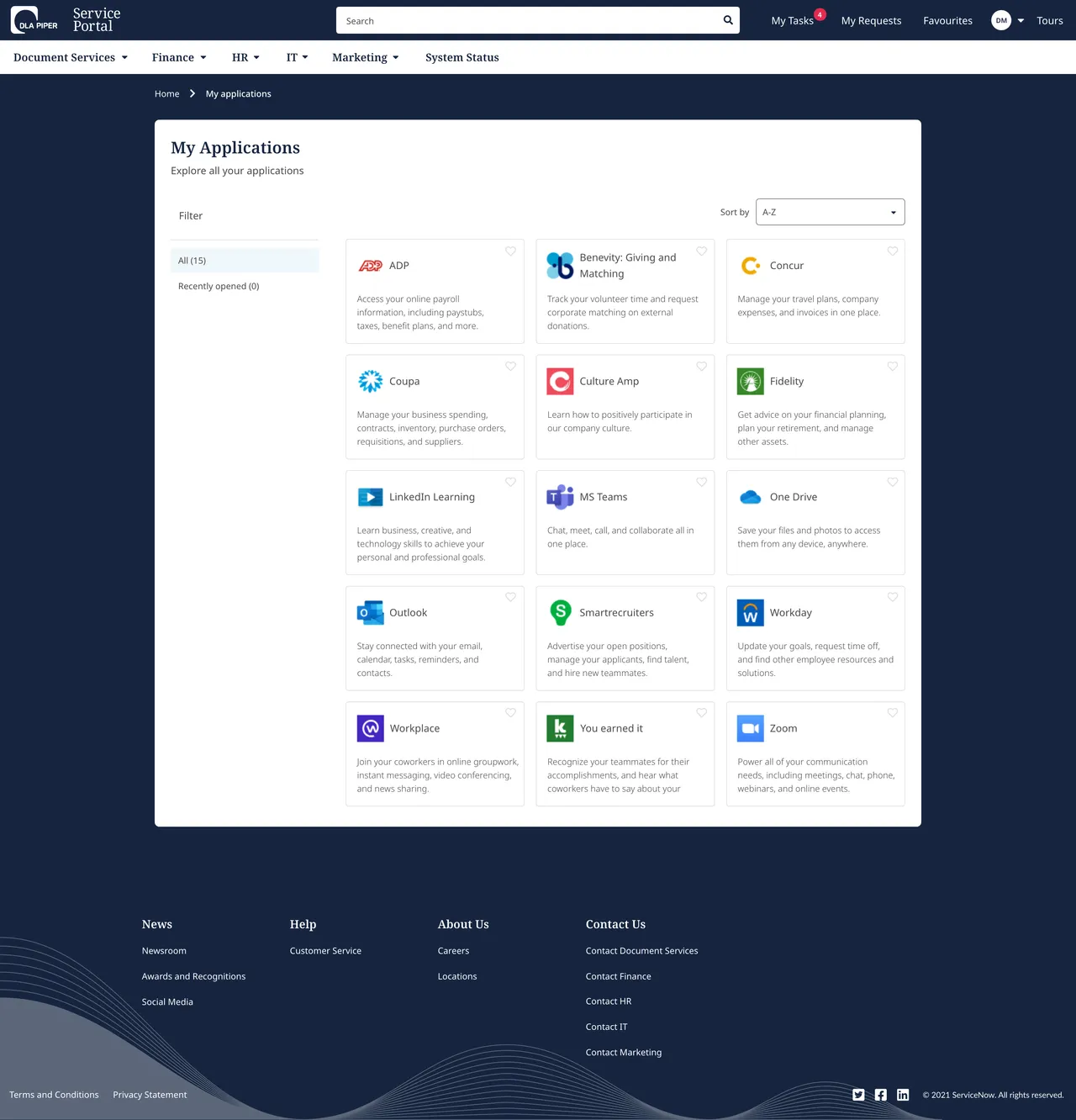Open the Careers footer link
The height and width of the screenshot is (1120, 1076).
[453, 951]
